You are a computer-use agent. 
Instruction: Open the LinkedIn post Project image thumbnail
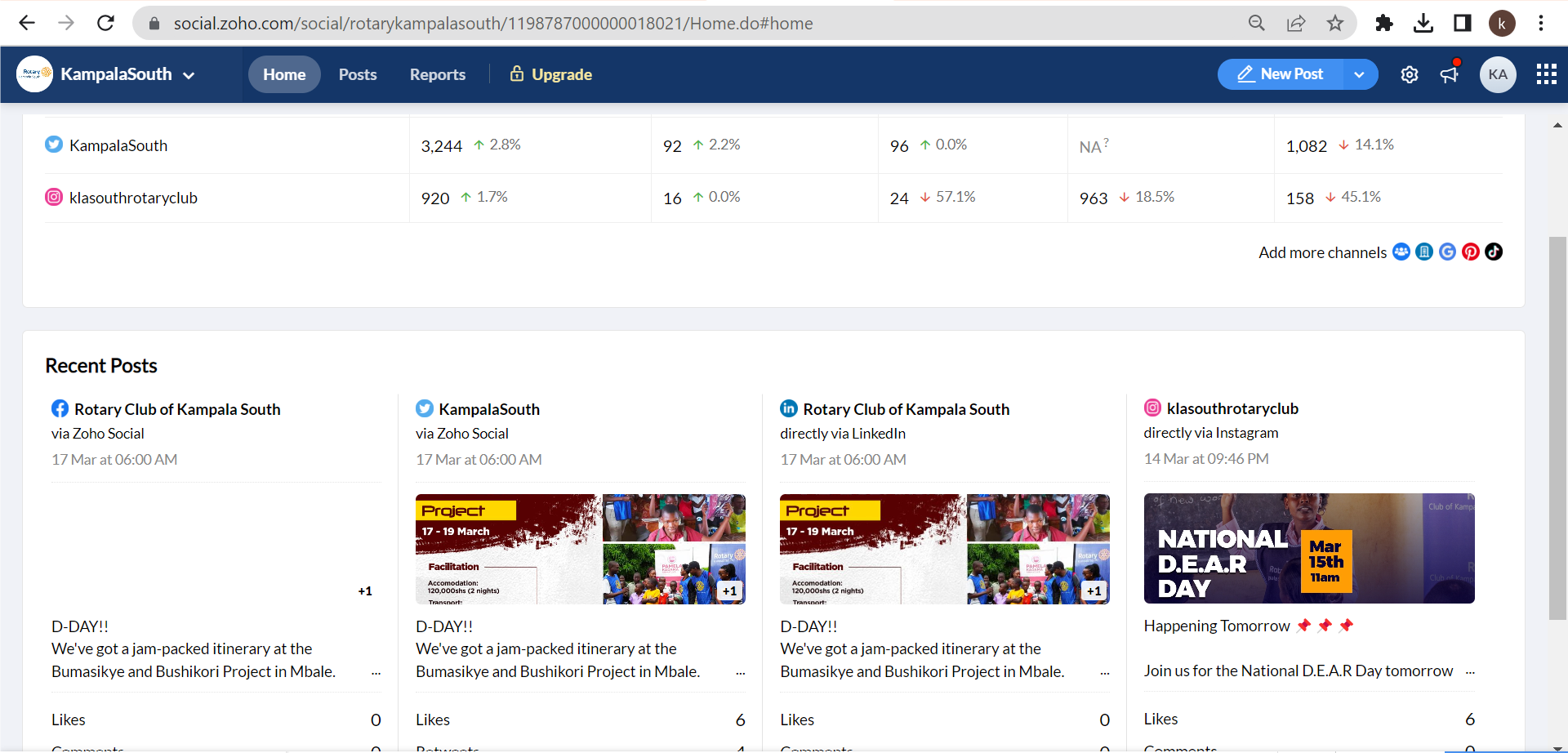[944, 549]
